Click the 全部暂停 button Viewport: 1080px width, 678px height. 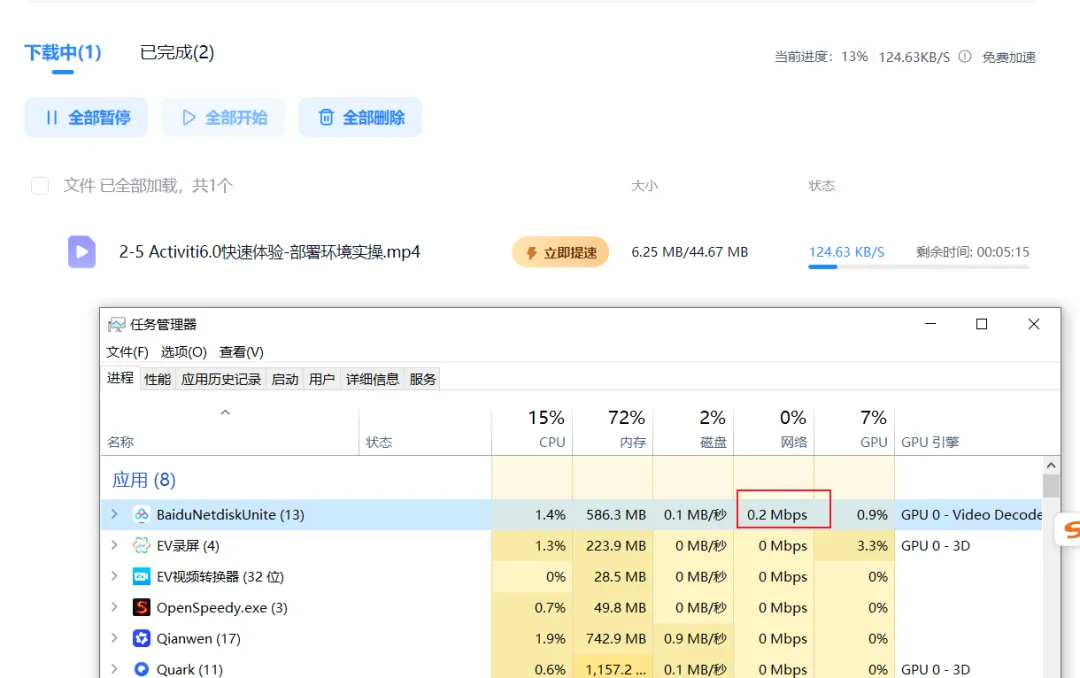[x=86, y=117]
